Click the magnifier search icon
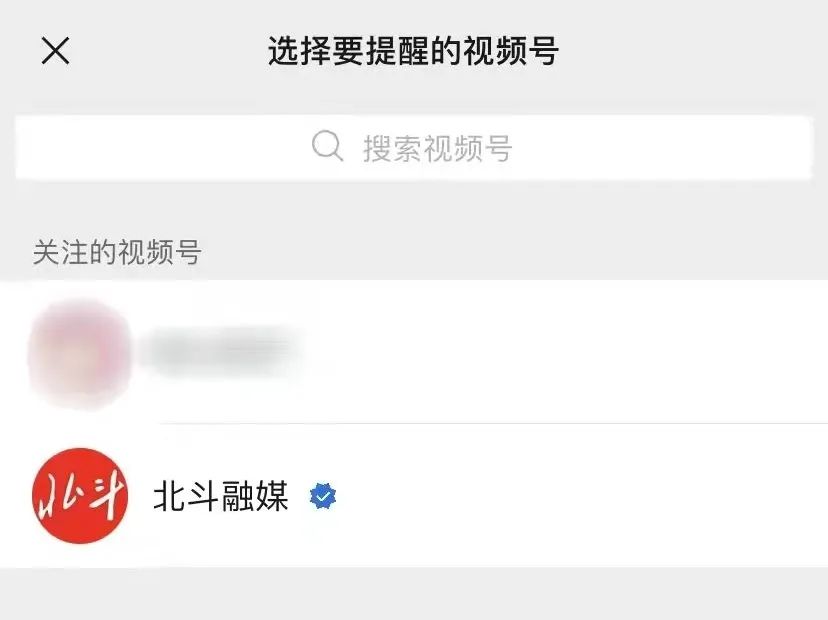The width and height of the screenshot is (828, 620). (x=327, y=146)
